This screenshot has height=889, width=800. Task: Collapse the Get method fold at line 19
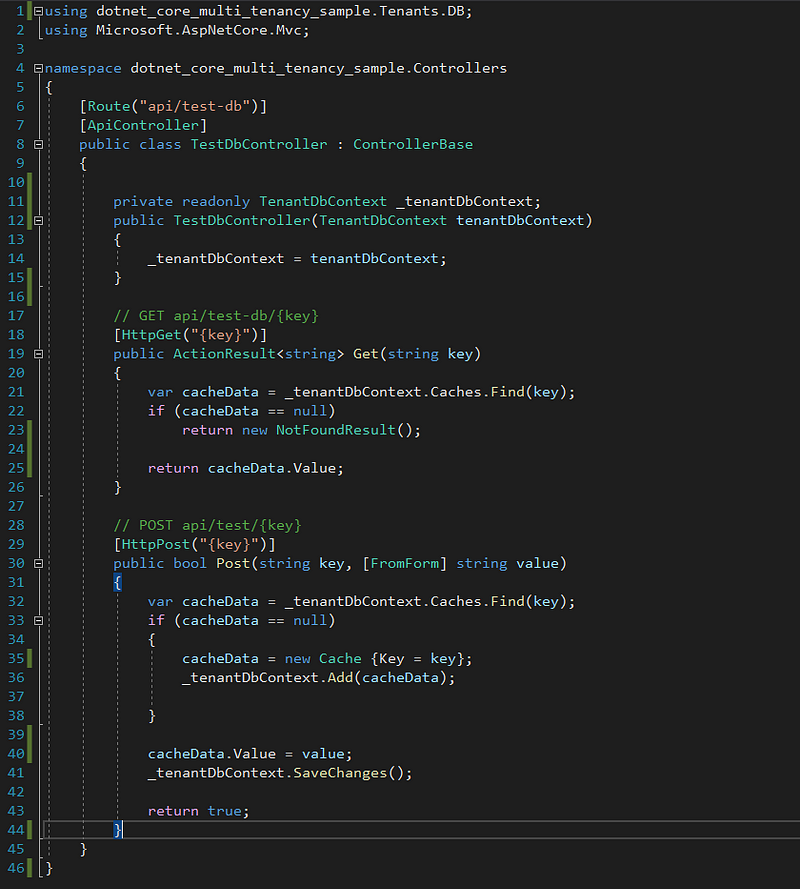click(x=39, y=354)
